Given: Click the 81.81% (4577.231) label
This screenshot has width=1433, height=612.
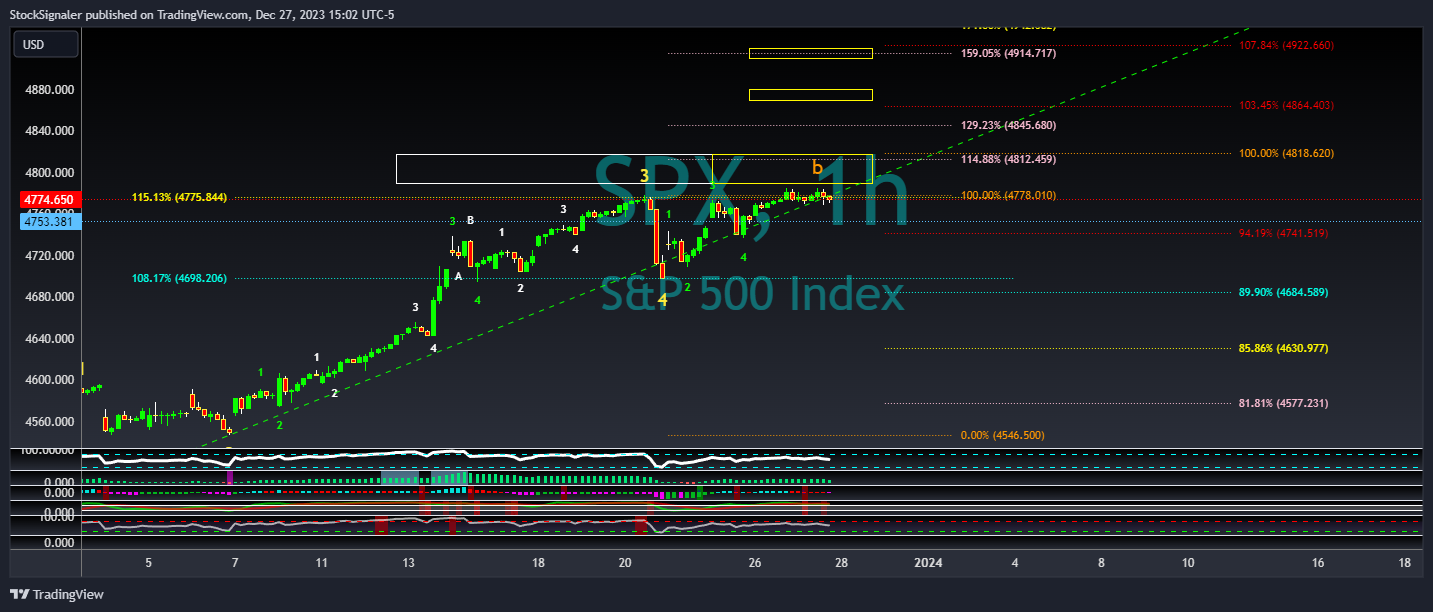Looking at the screenshot, I should click(1283, 404).
